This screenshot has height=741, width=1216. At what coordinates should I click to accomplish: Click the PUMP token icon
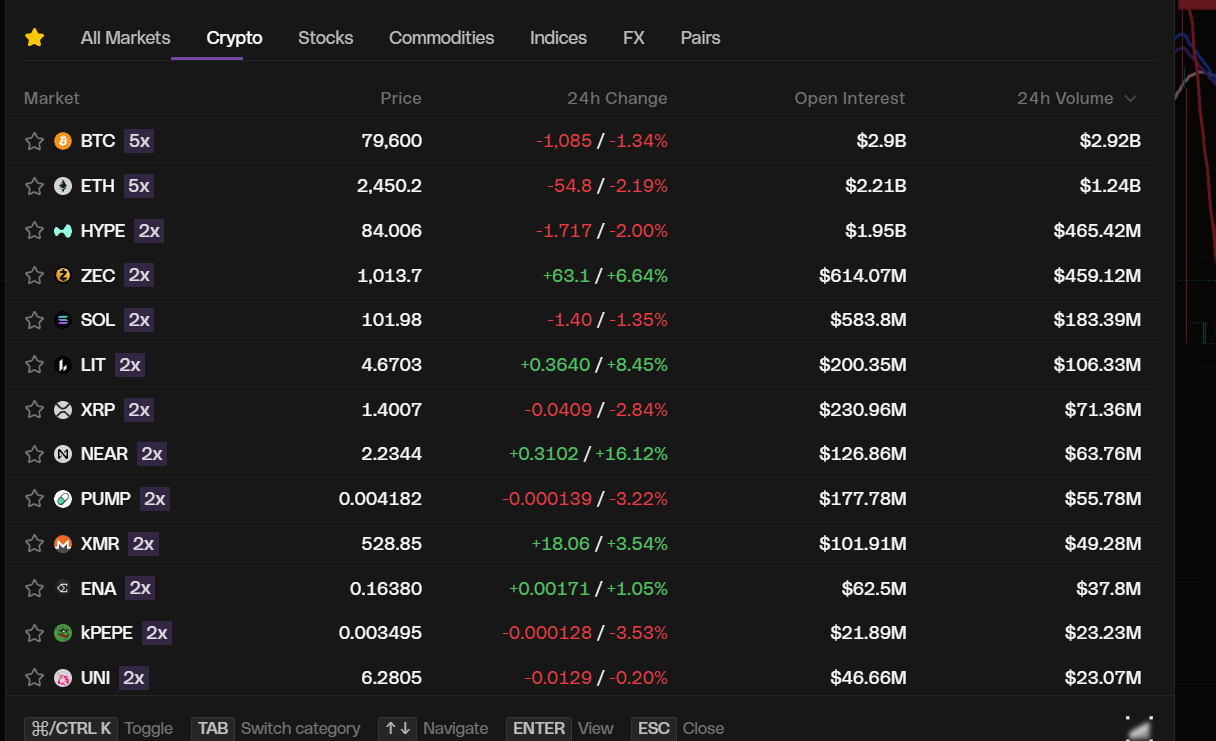(63, 499)
